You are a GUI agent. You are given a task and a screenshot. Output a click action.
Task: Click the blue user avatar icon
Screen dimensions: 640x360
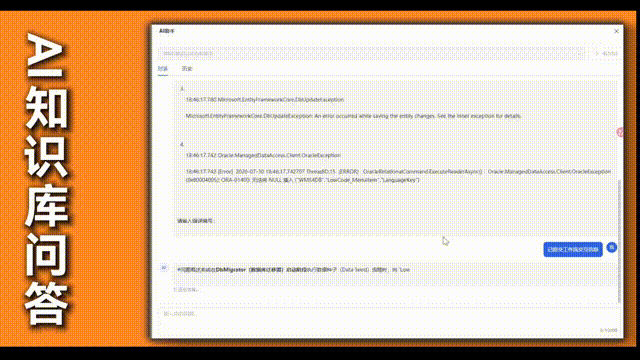[611, 247]
